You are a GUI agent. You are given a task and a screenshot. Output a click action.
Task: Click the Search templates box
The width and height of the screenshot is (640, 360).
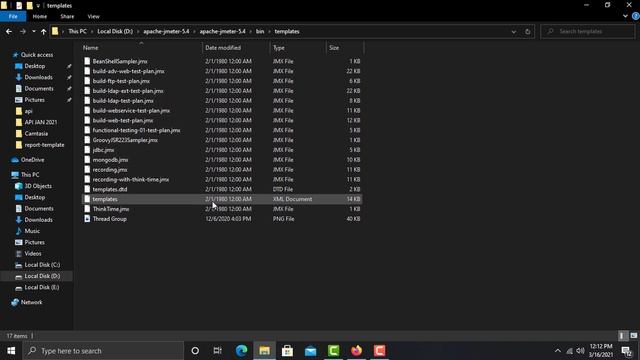point(588,31)
